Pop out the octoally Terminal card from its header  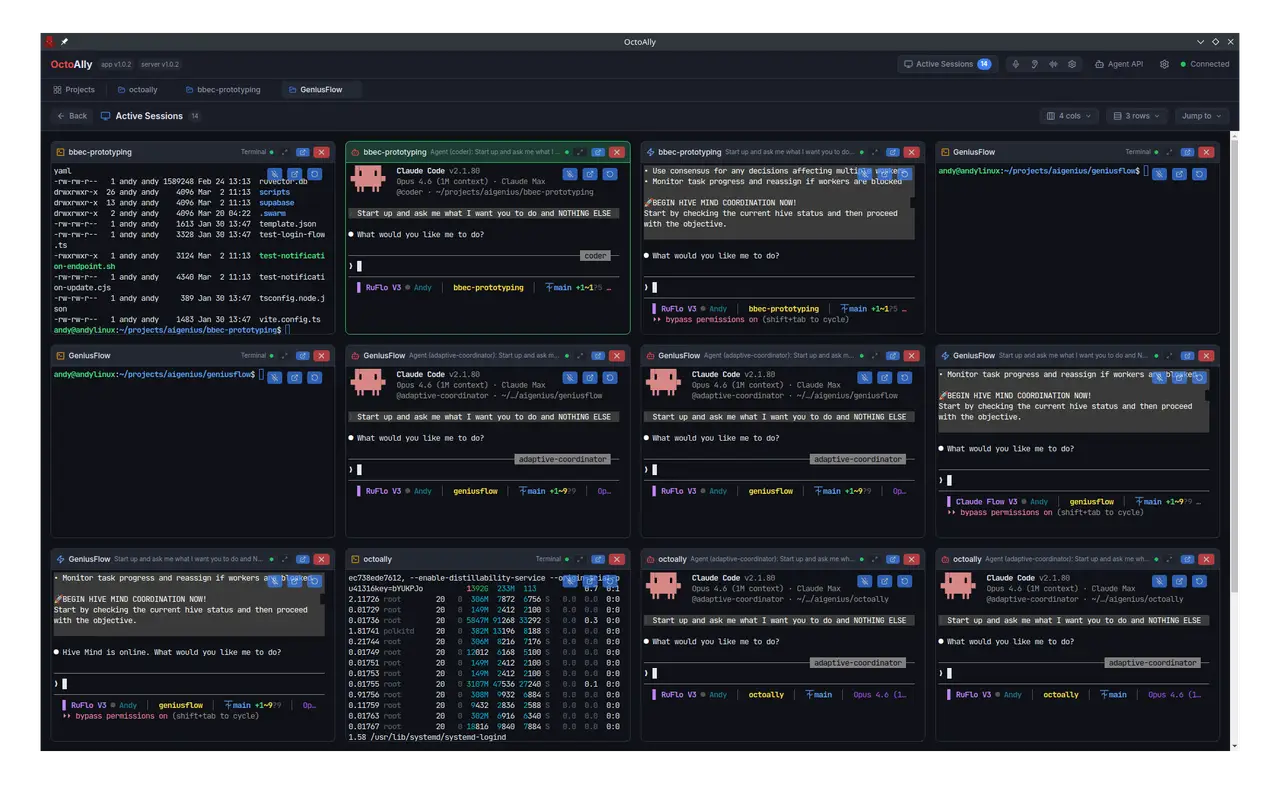tap(598, 559)
